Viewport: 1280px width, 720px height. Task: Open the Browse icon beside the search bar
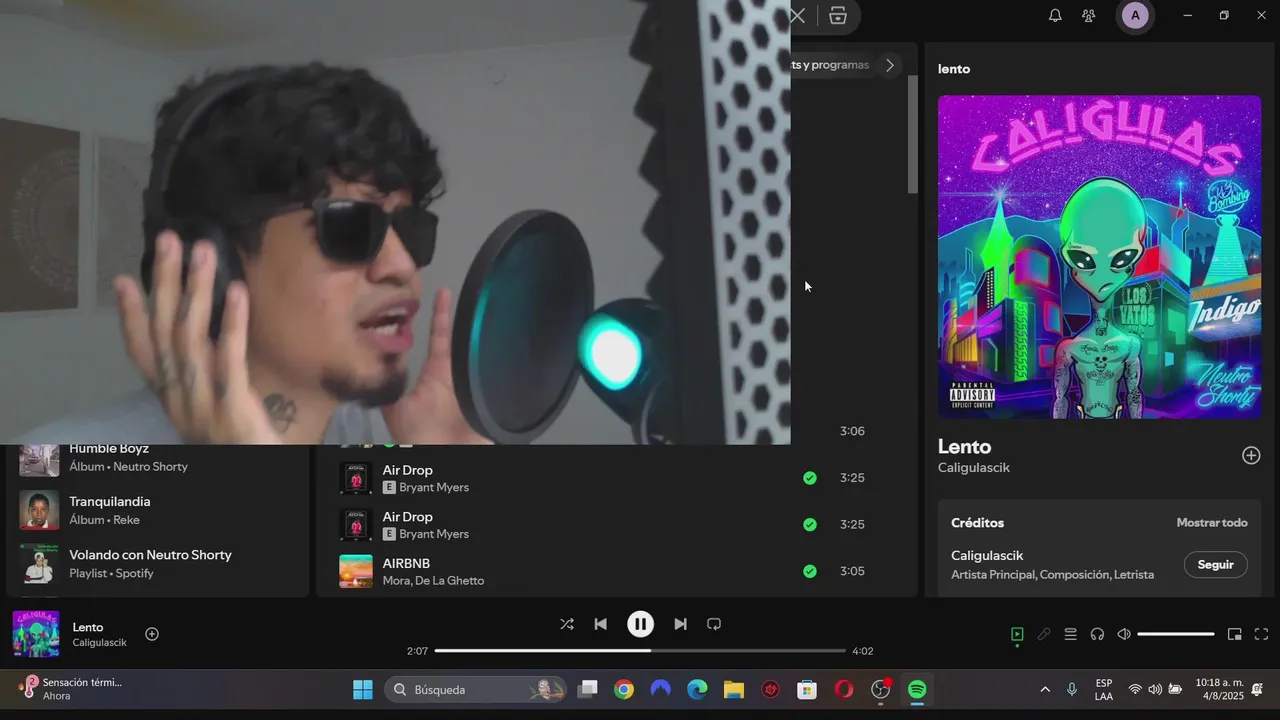click(838, 16)
